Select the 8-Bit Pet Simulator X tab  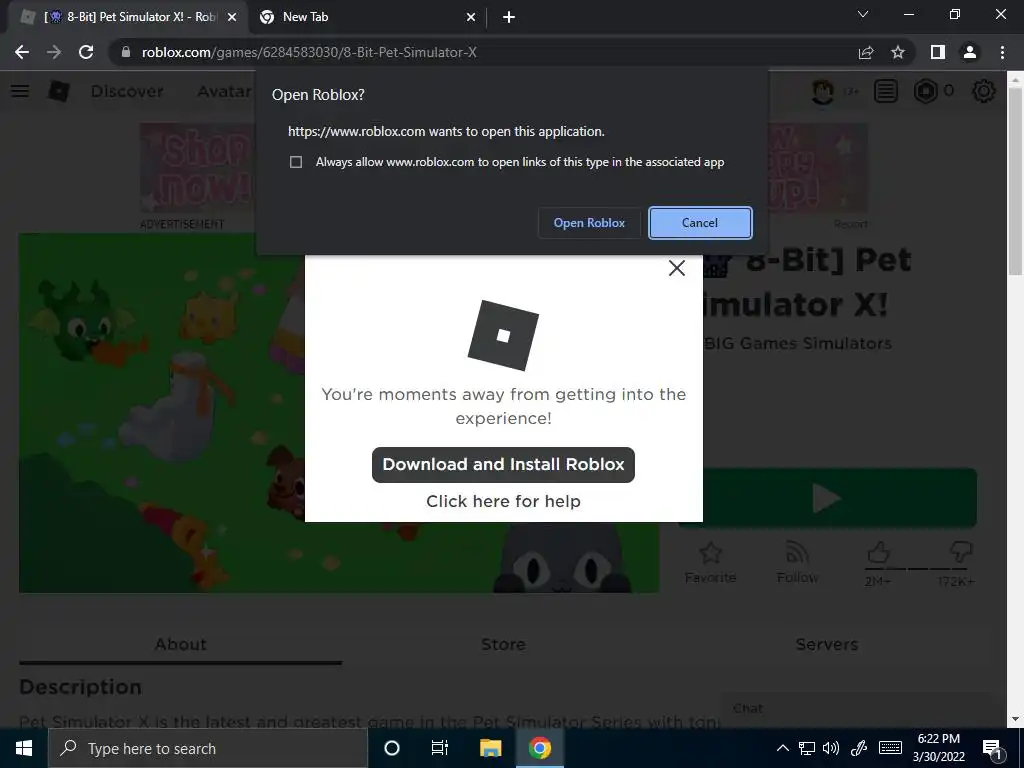(x=127, y=17)
